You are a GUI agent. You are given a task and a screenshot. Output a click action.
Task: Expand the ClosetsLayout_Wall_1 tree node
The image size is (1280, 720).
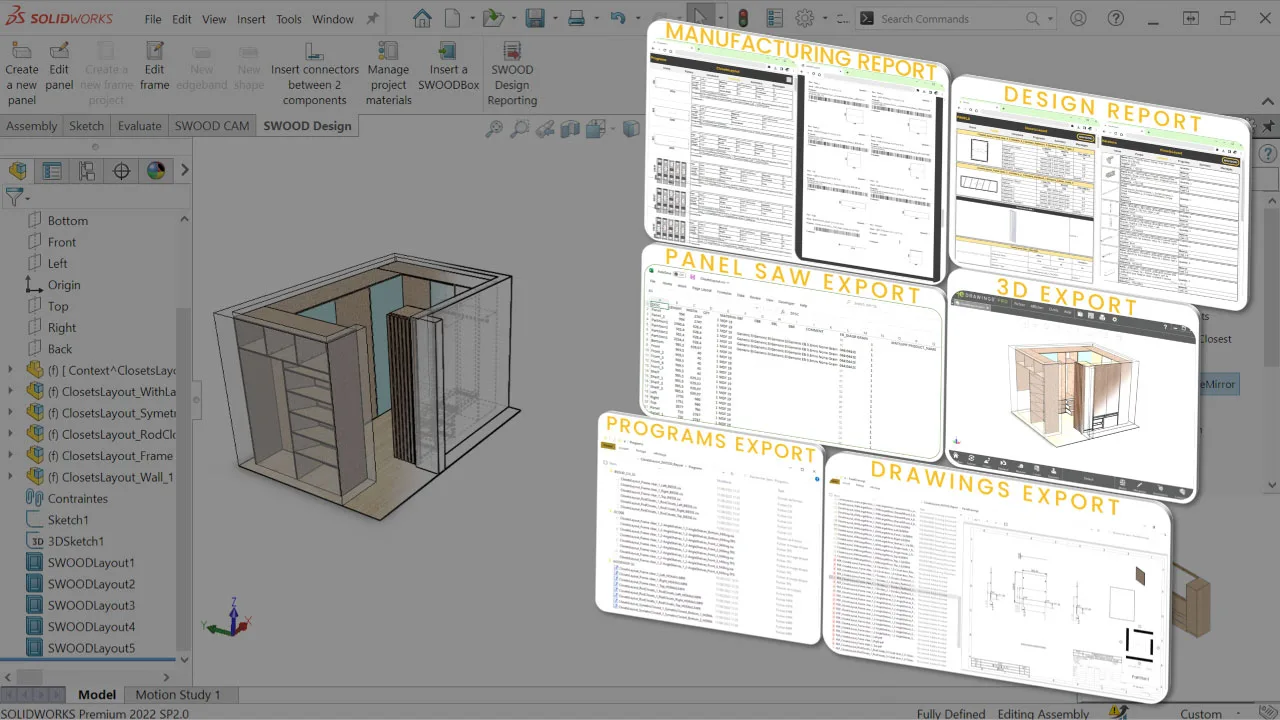point(10,477)
